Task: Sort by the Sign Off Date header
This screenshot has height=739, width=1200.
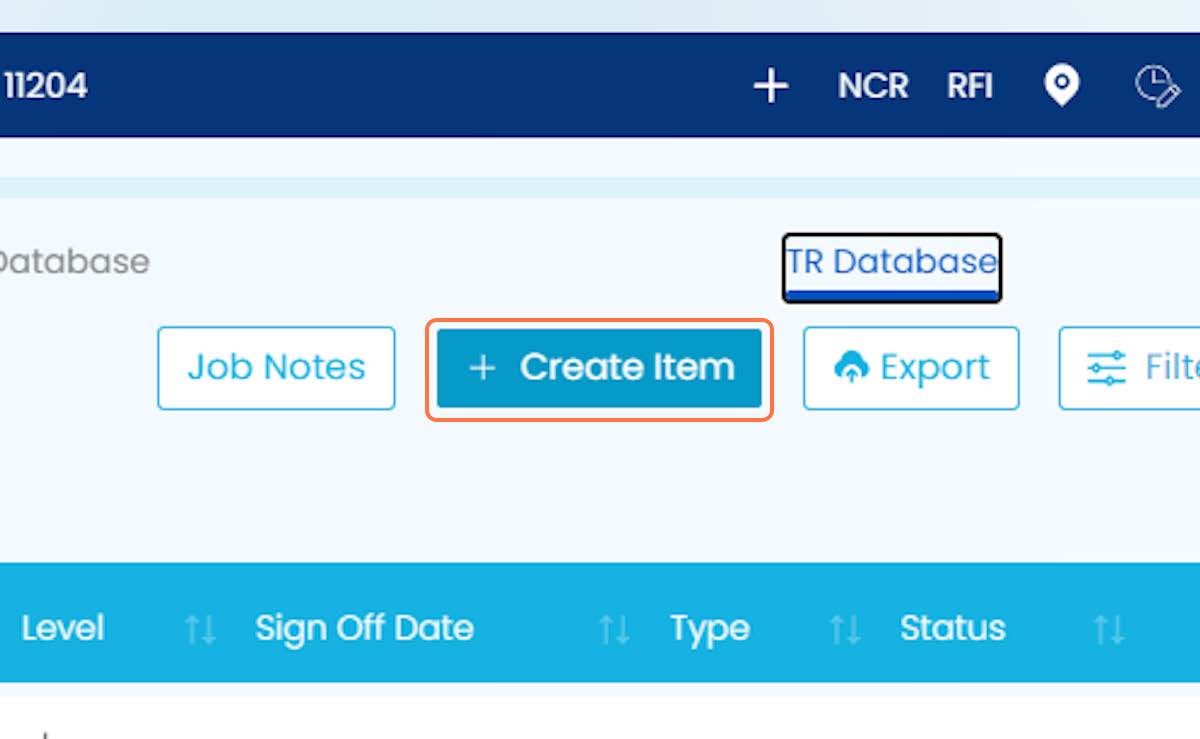Action: tap(364, 629)
